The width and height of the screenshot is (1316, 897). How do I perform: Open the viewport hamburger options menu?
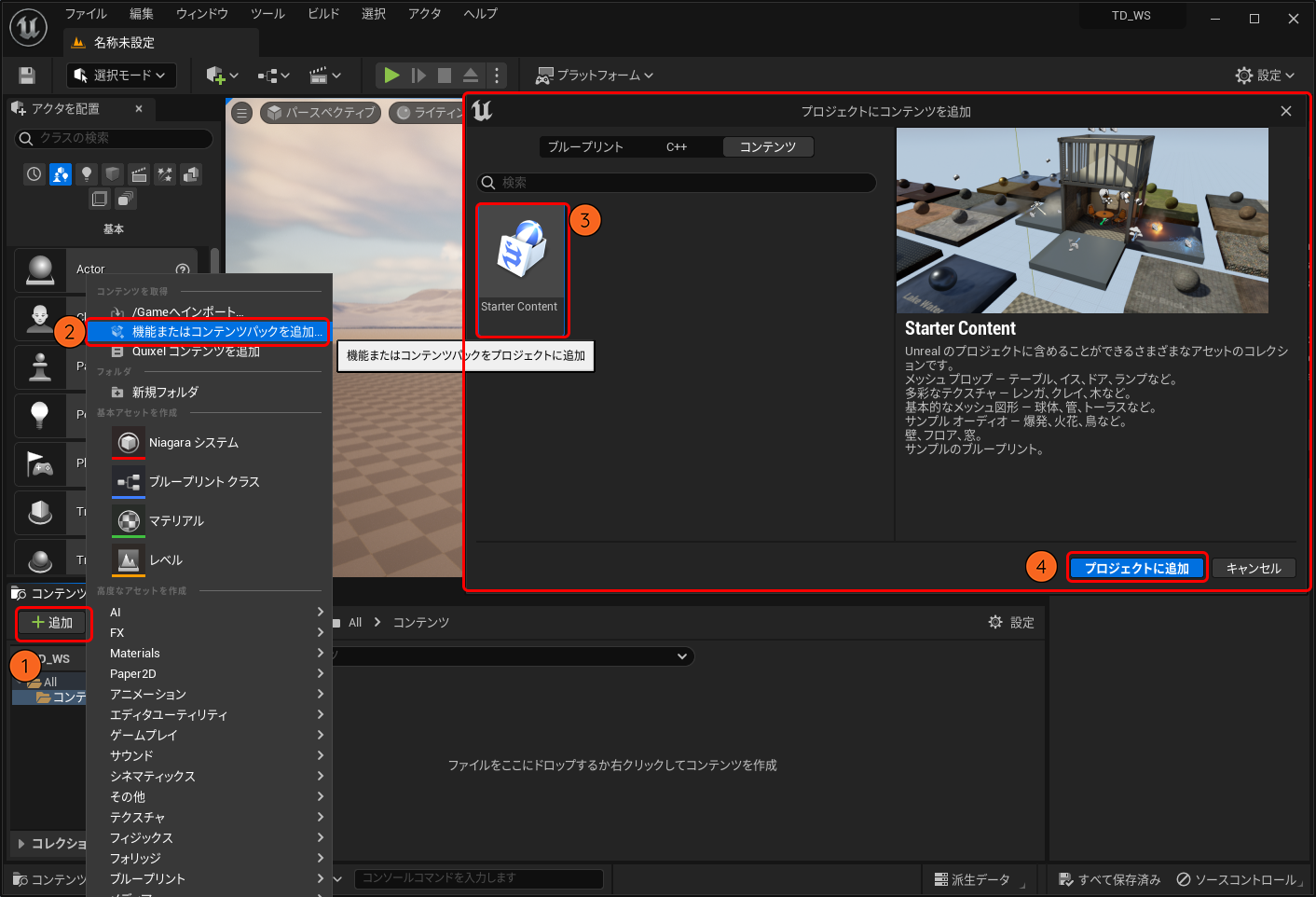click(242, 113)
